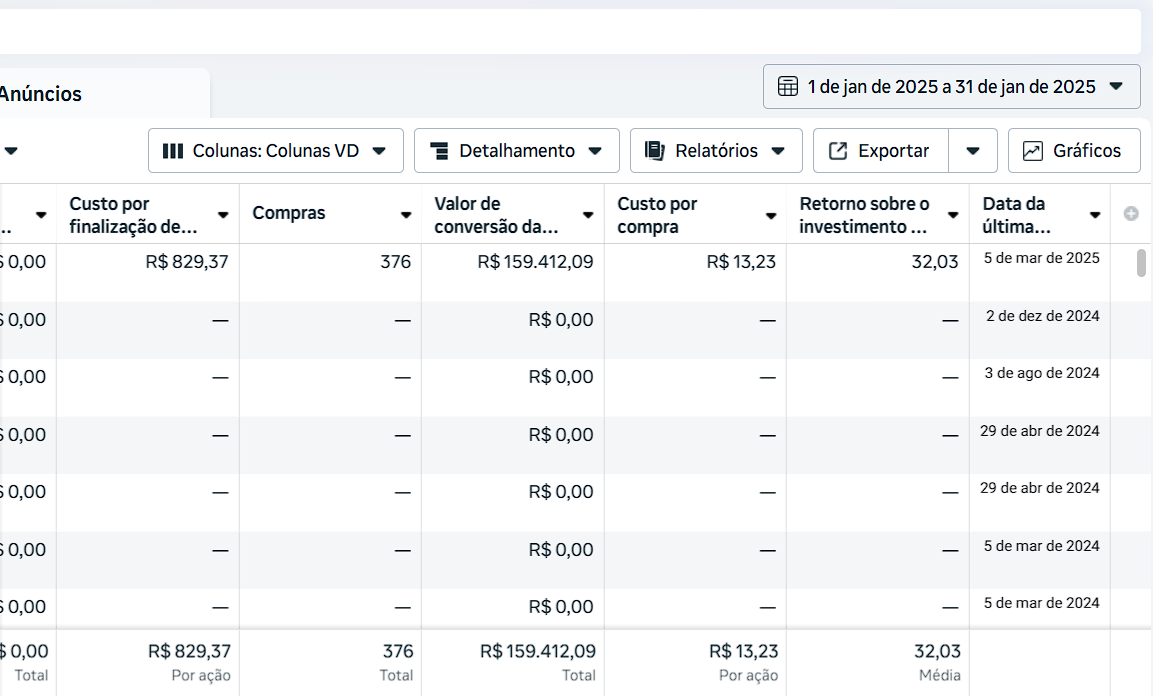Click the calendar icon in date range selector
Screen dimensions: 1153x696
pyautogui.click(x=788, y=87)
